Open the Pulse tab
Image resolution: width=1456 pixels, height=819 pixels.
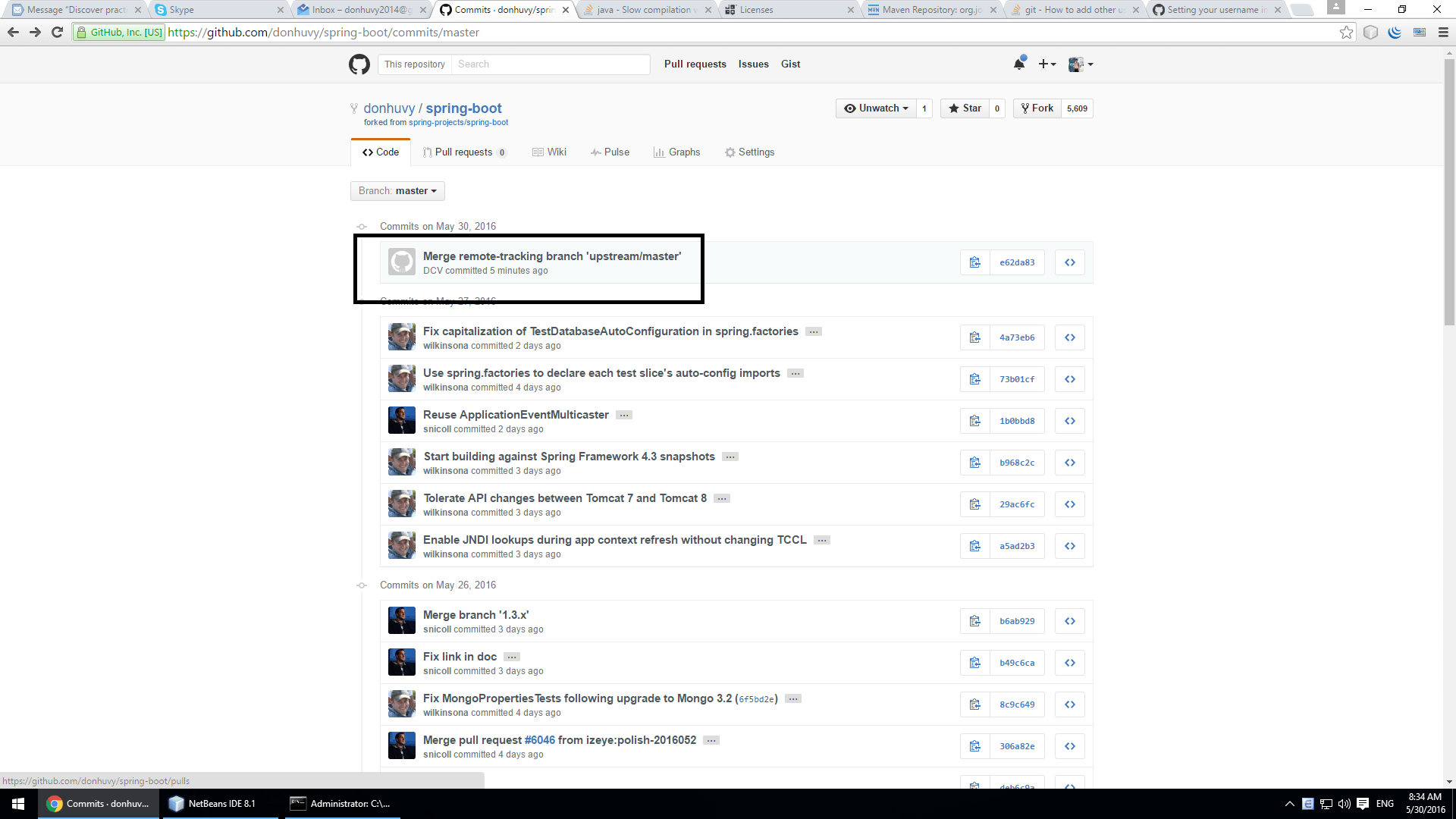click(x=610, y=152)
